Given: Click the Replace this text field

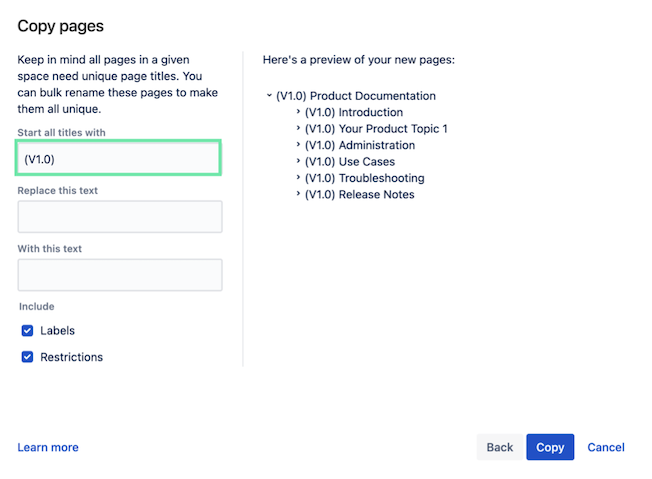Looking at the screenshot, I should pyautogui.click(x=119, y=217).
